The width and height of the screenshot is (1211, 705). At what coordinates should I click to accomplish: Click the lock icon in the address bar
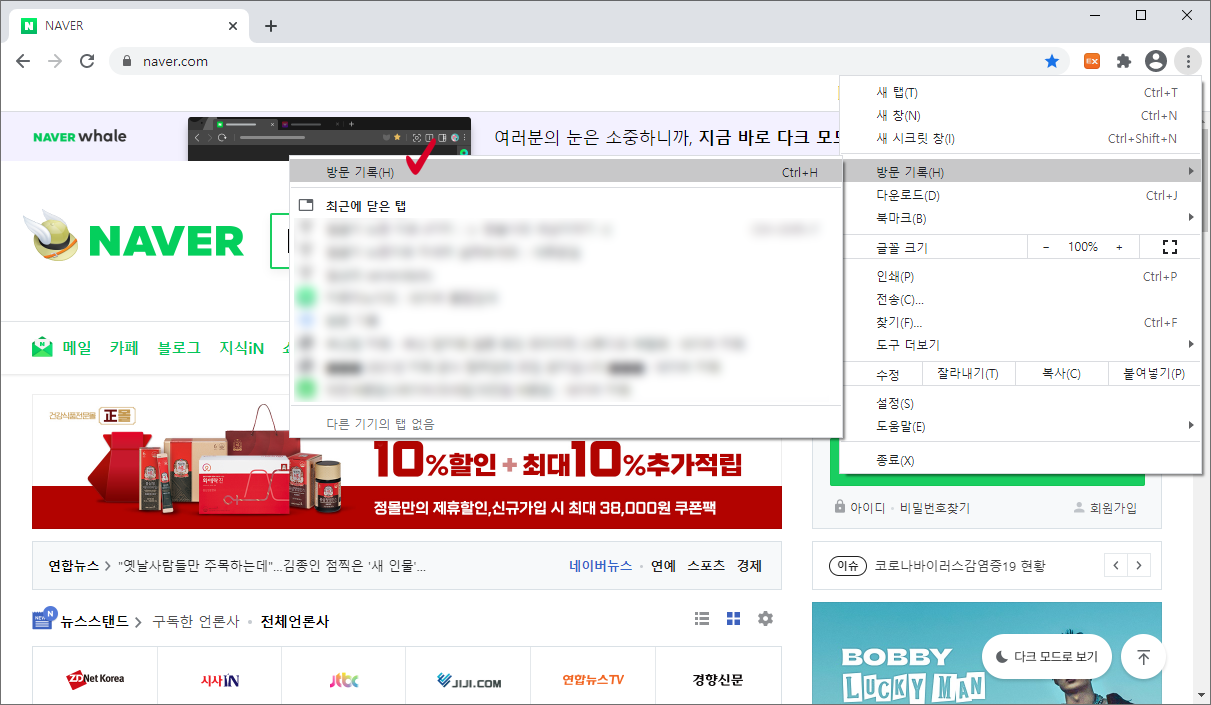[x=126, y=61]
